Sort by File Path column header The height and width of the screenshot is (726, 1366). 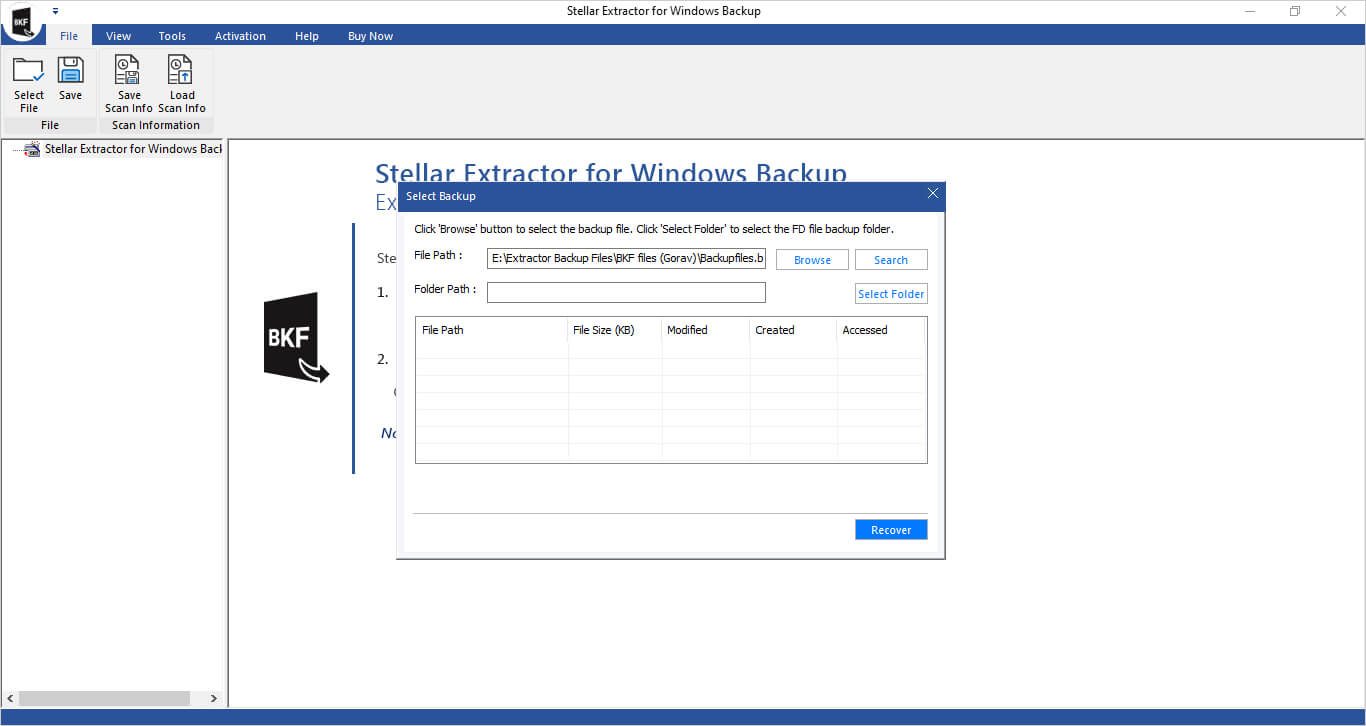(492, 330)
